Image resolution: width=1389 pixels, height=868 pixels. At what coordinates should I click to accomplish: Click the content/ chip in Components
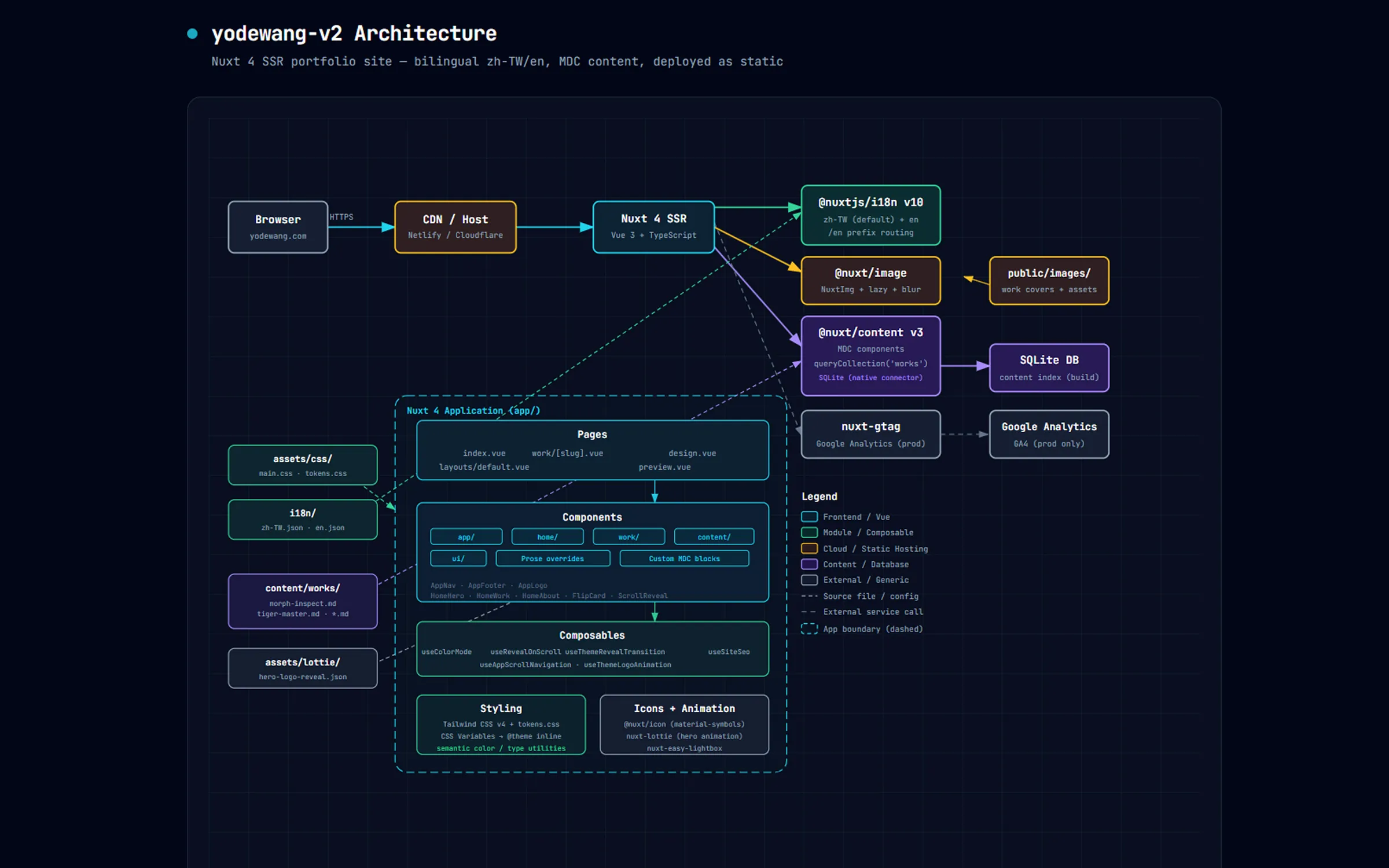(714, 537)
